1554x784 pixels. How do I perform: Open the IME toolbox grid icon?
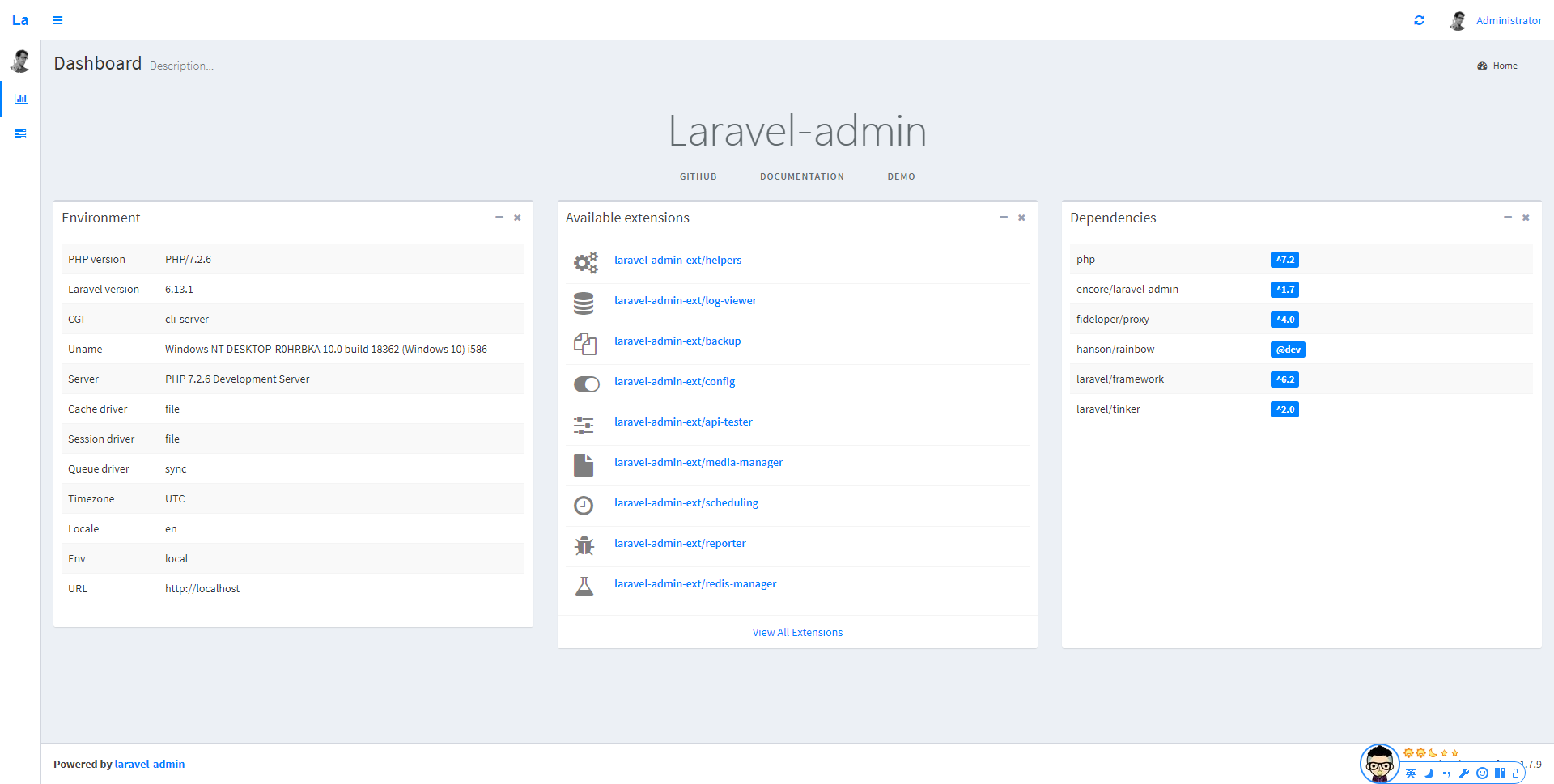[1500, 773]
